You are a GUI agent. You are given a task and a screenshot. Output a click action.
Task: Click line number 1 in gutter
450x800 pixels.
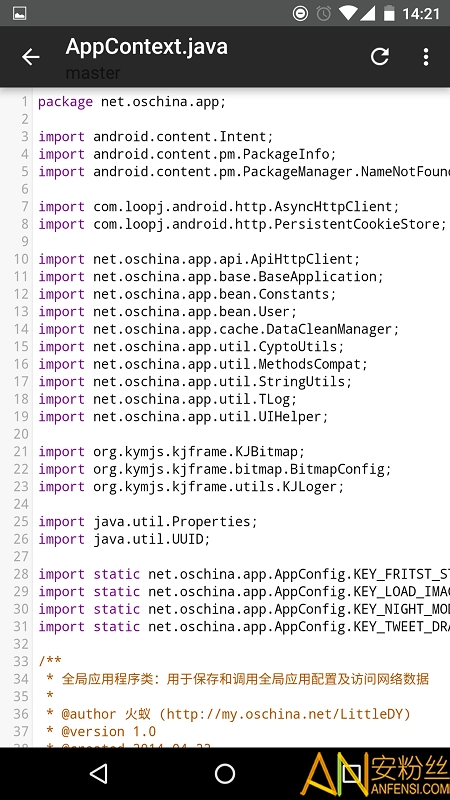[x=24, y=102]
